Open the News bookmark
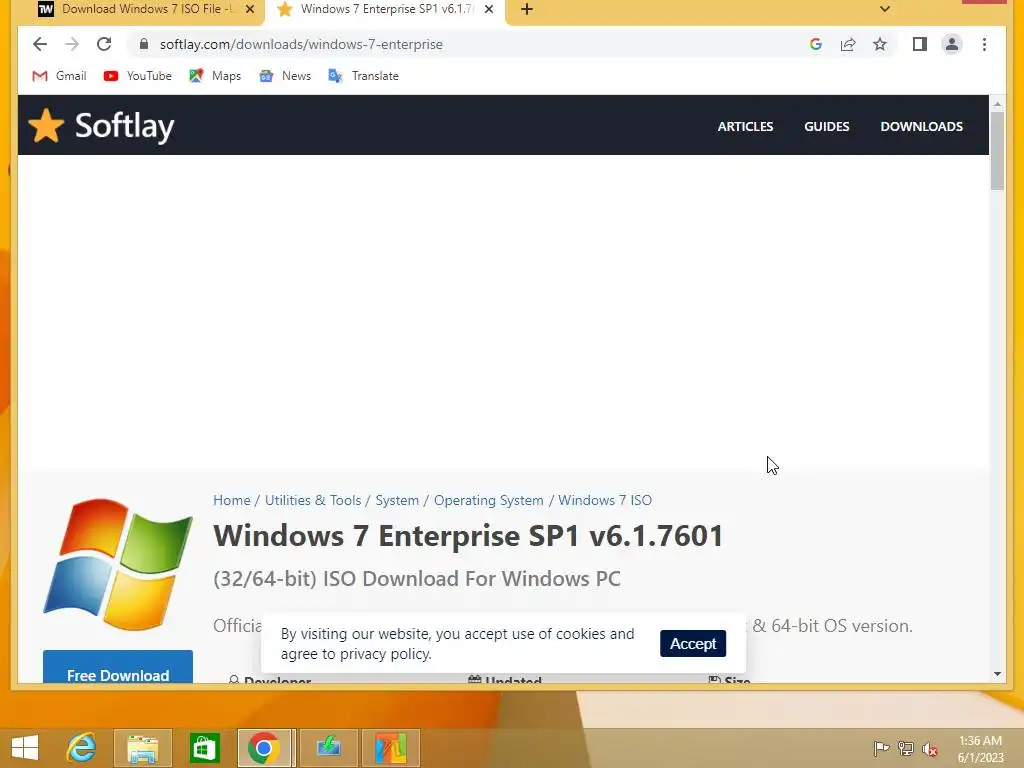Image resolution: width=1024 pixels, height=768 pixels. tap(285, 76)
